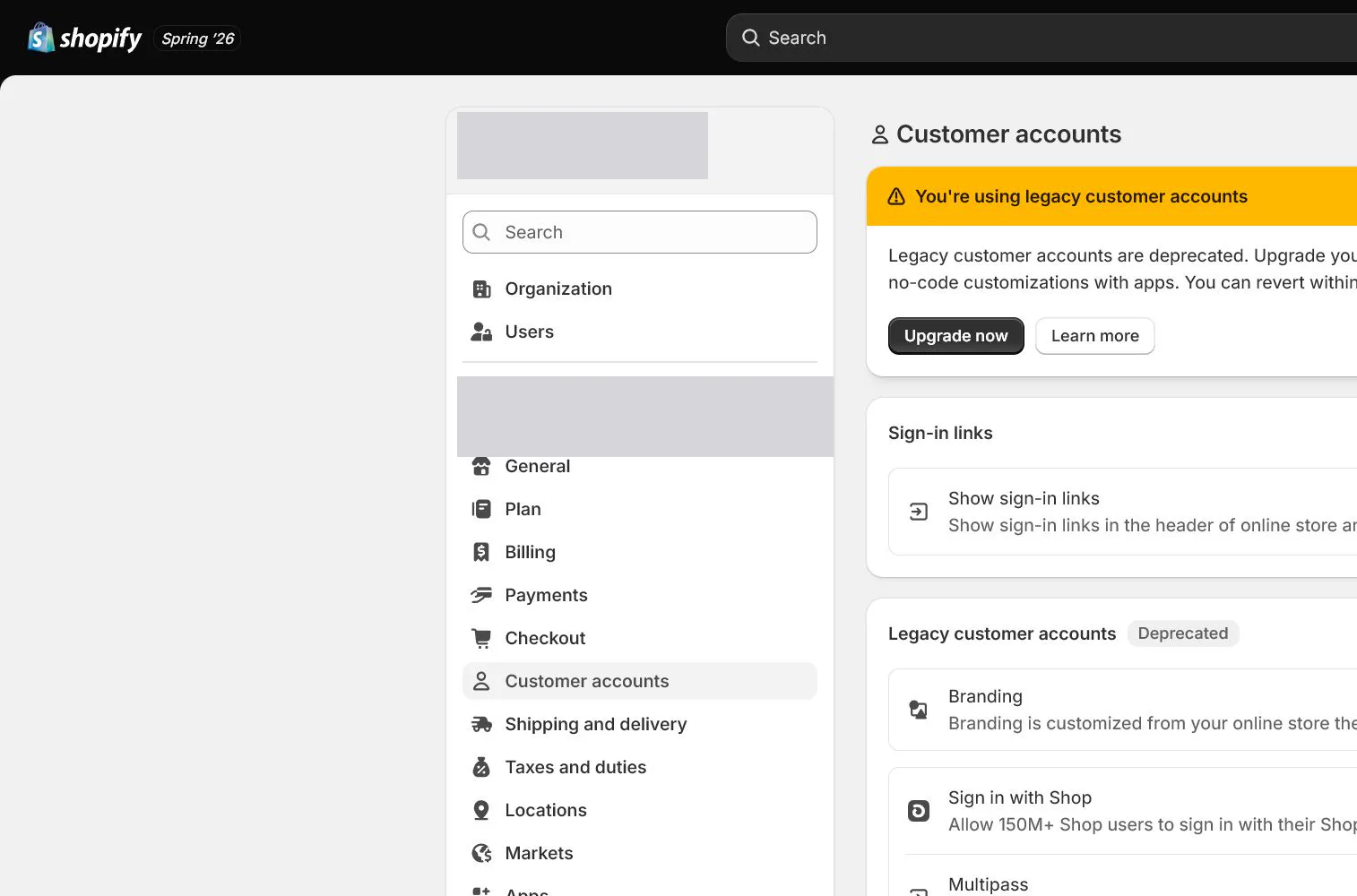The width and height of the screenshot is (1357, 896).
Task: Open Users settings
Action: (640, 332)
